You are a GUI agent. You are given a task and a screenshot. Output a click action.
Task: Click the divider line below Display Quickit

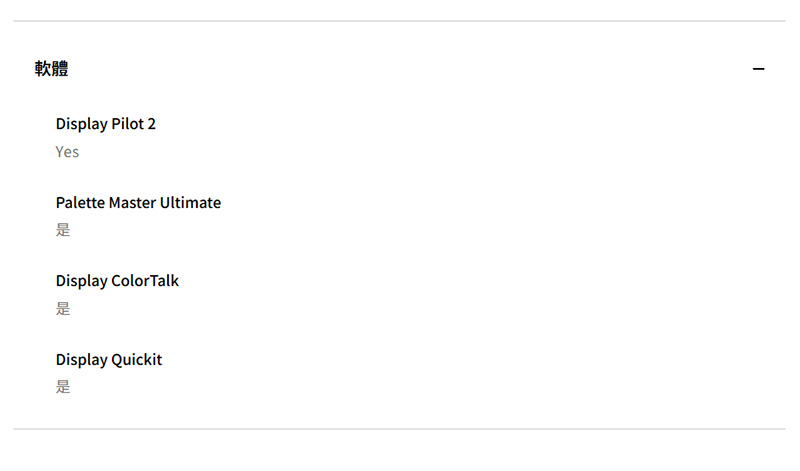[399, 429]
